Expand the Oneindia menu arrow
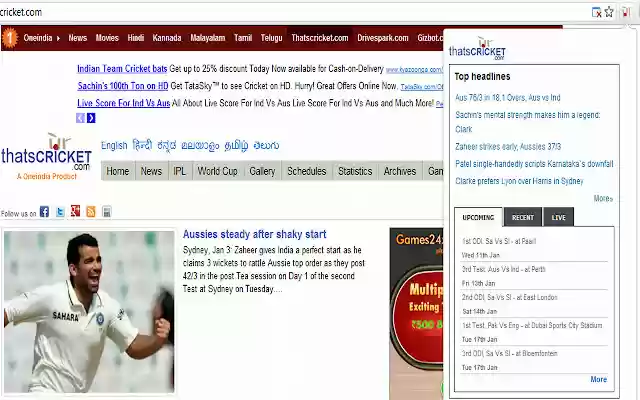This screenshot has width=640, height=400. [58, 38]
